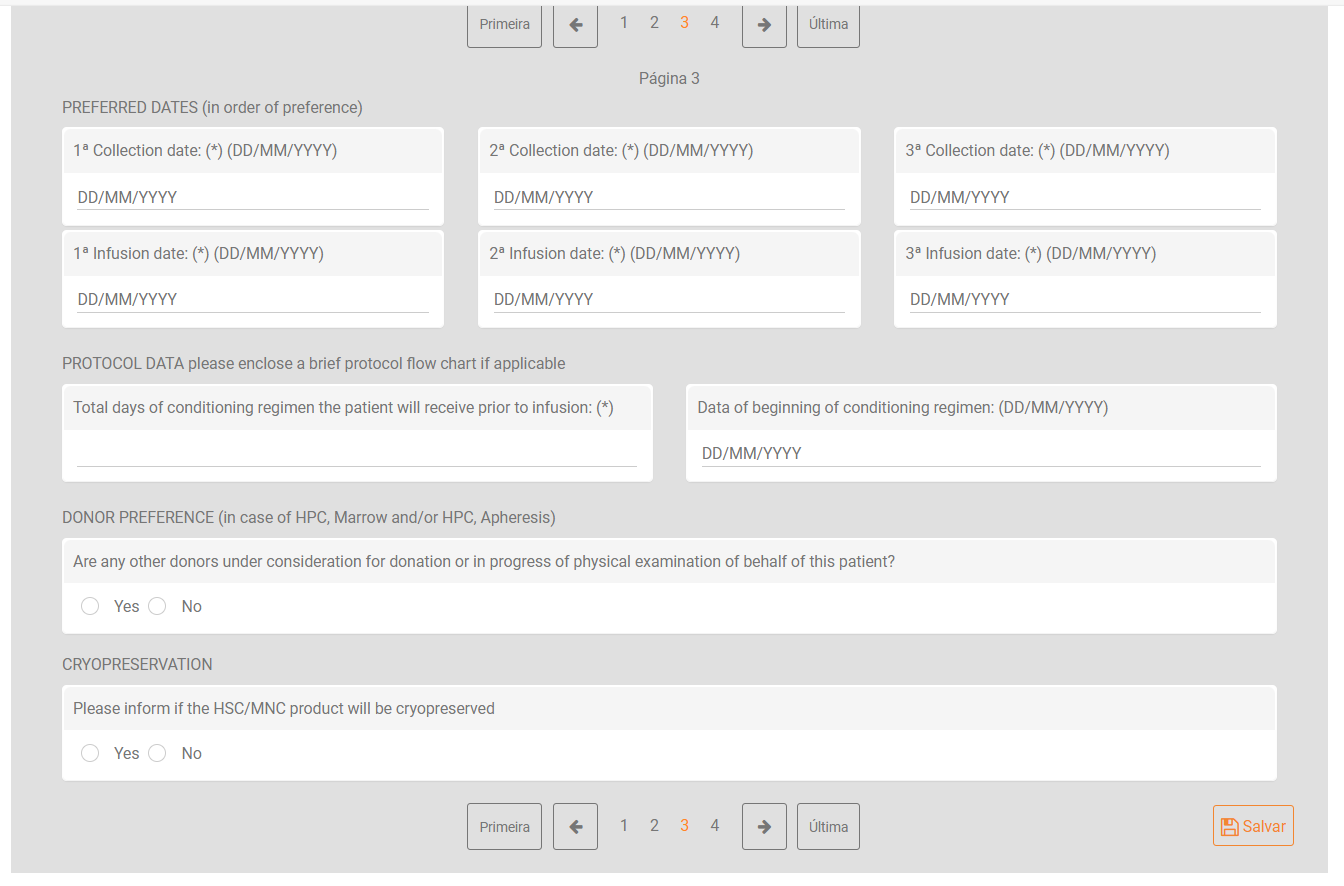Click the top next page arrow icon
The width and height of the screenshot is (1344, 886).
(x=764, y=25)
